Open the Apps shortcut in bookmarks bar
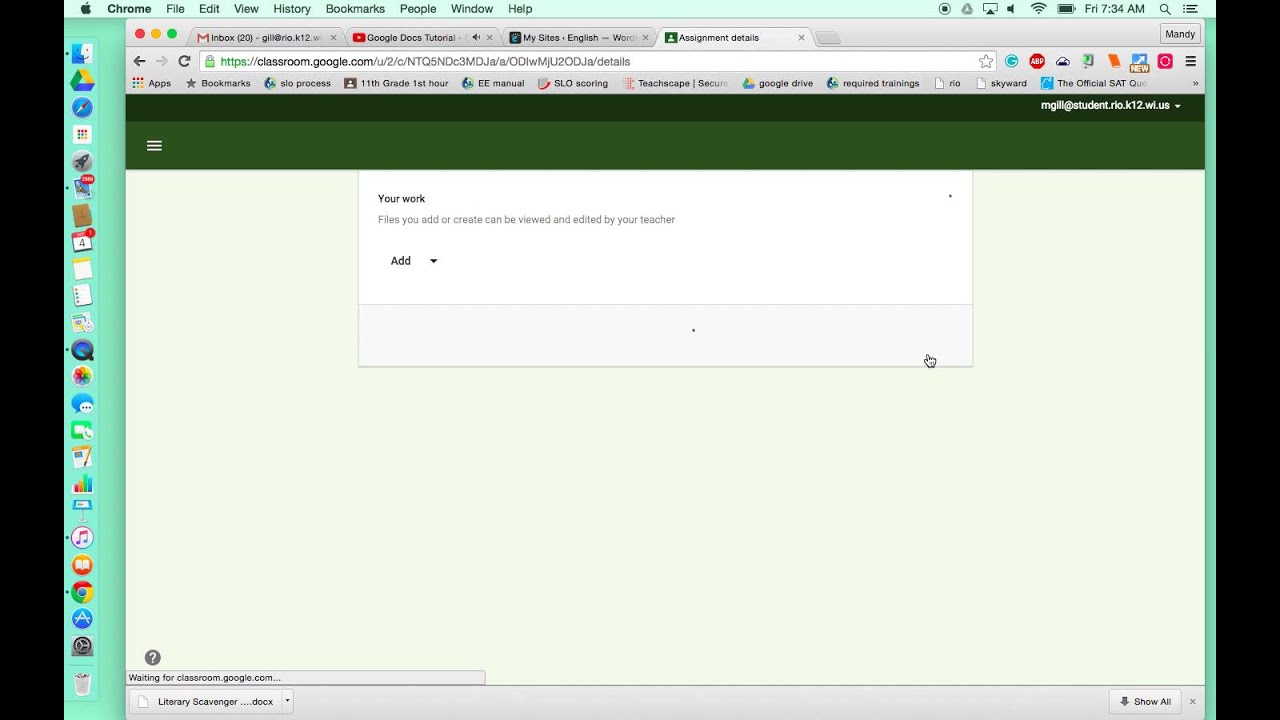The width and height of the screenshot is (1280, 720). (152, 84)
